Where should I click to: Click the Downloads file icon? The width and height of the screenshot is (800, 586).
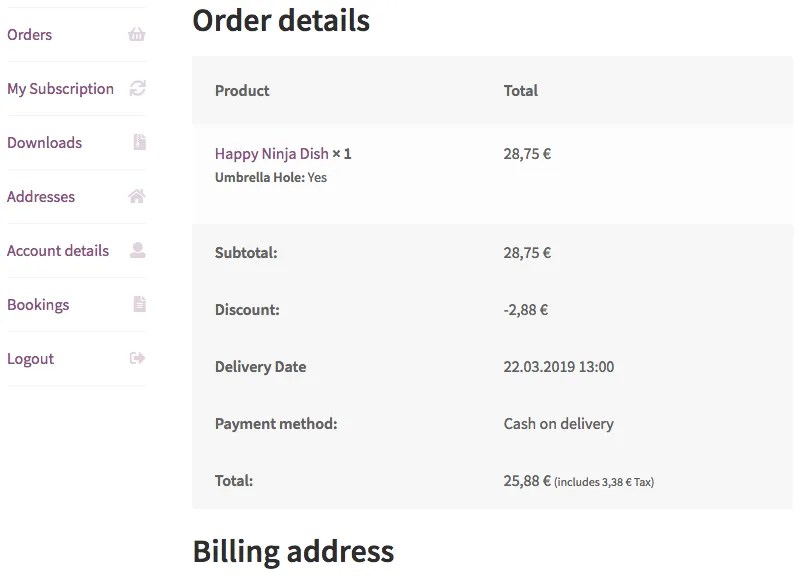[x=139, y=143]
